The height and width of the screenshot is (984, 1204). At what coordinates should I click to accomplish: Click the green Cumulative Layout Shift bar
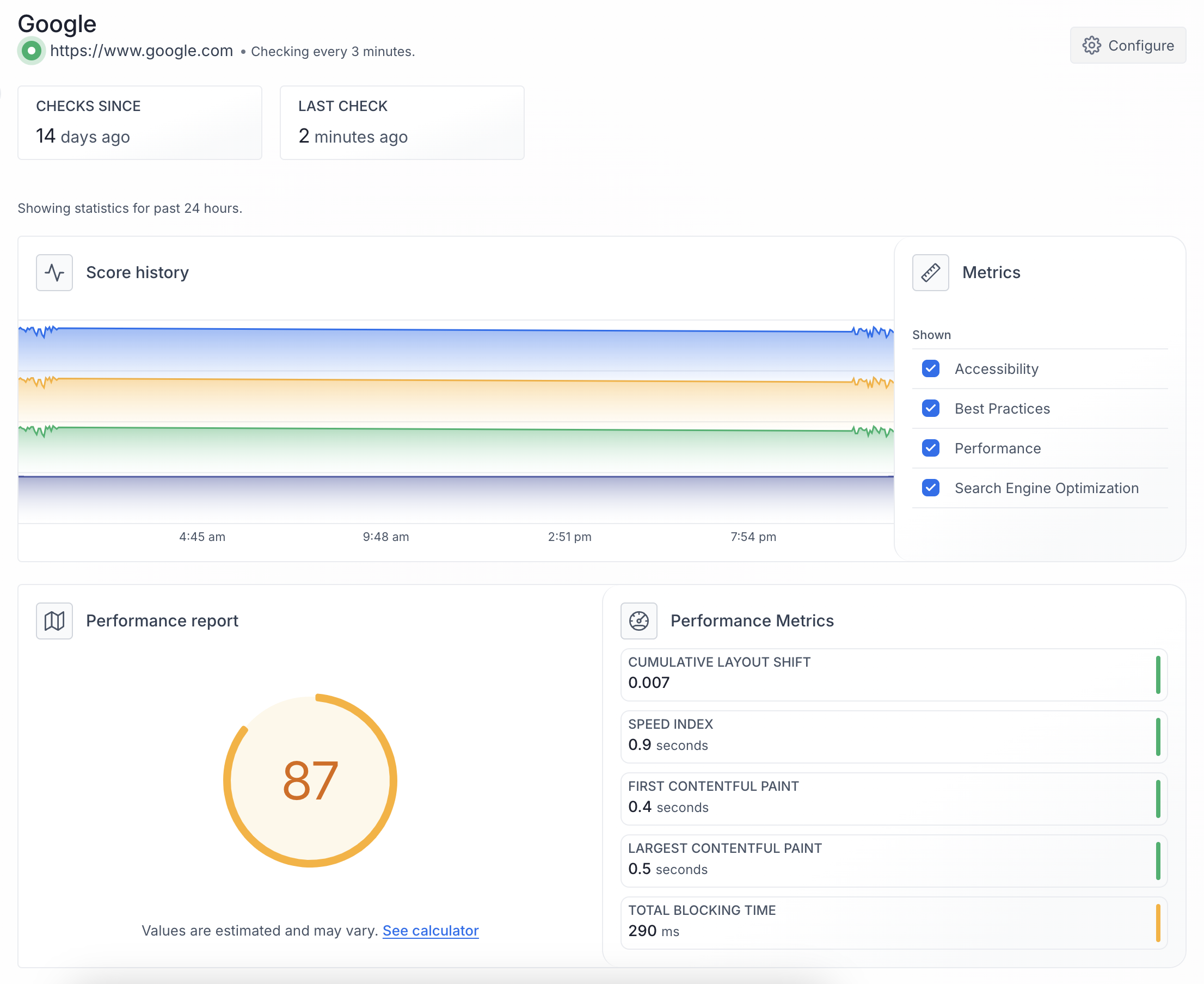[1158, 674]
